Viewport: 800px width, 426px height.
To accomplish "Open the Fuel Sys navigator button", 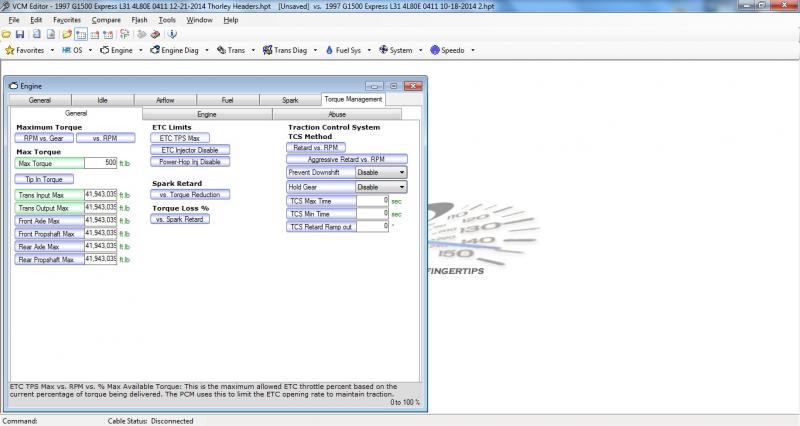I will [343, 50].
